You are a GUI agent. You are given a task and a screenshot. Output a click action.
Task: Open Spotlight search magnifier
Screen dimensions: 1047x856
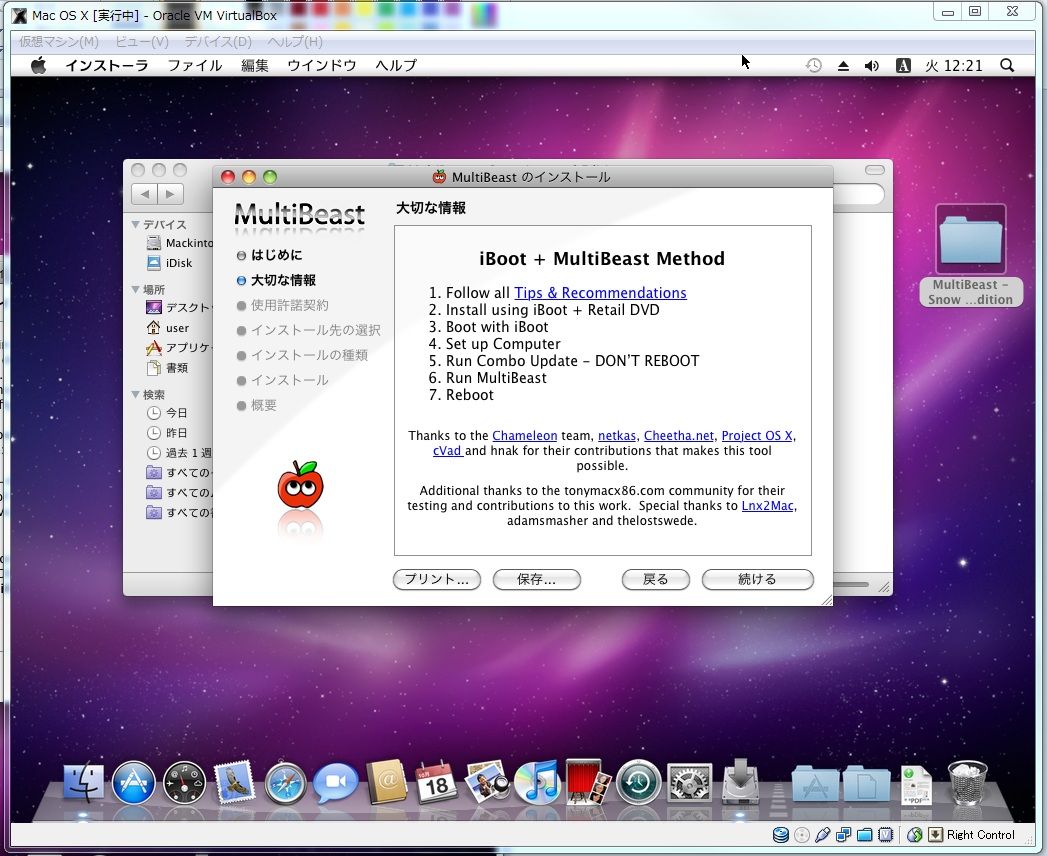tap(1007, 65)
